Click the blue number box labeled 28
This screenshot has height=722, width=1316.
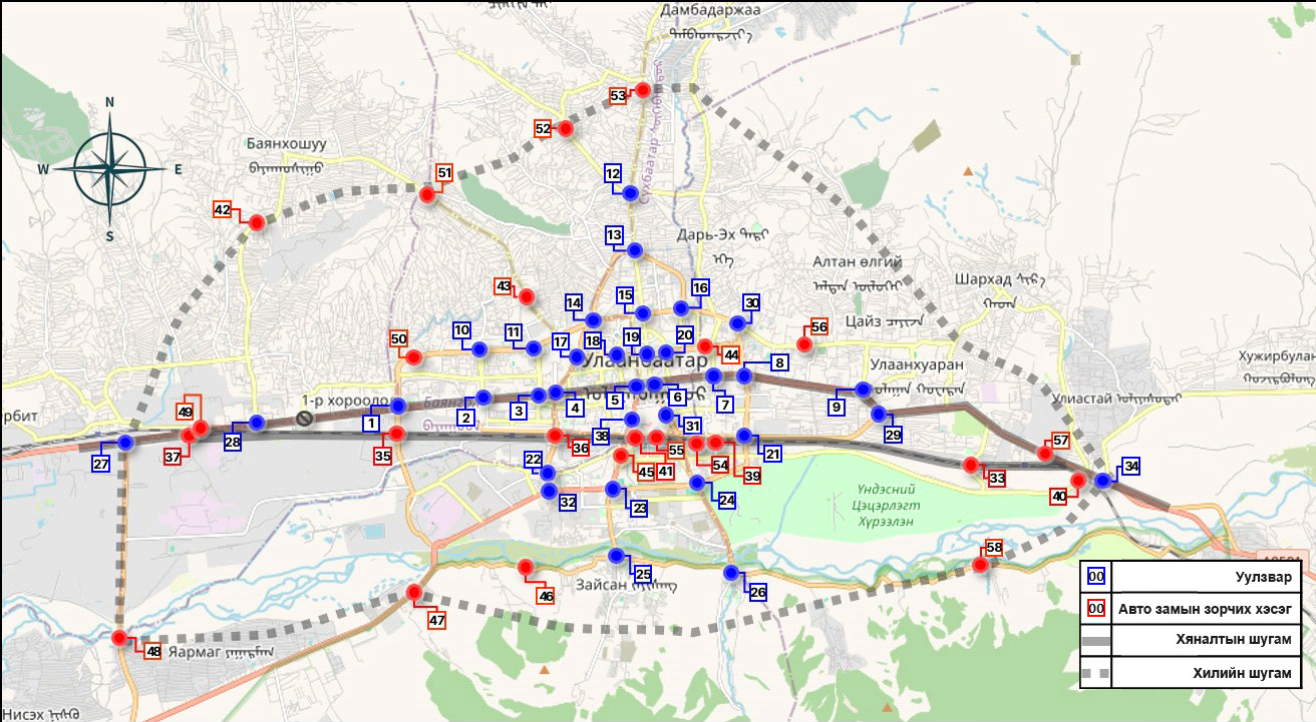[232, 443]
